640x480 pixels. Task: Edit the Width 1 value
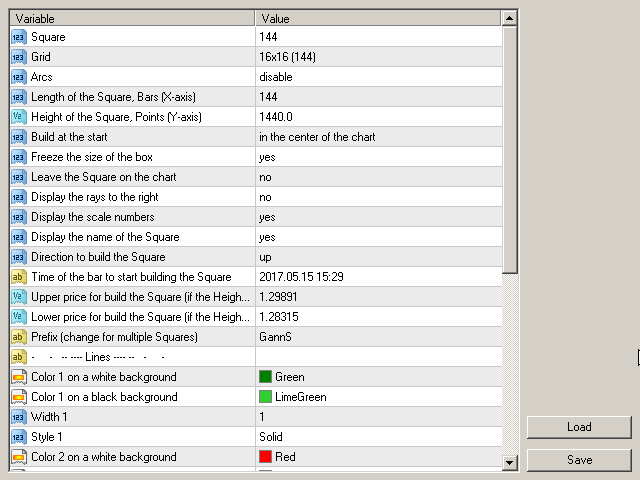click(x=379, y=417)
